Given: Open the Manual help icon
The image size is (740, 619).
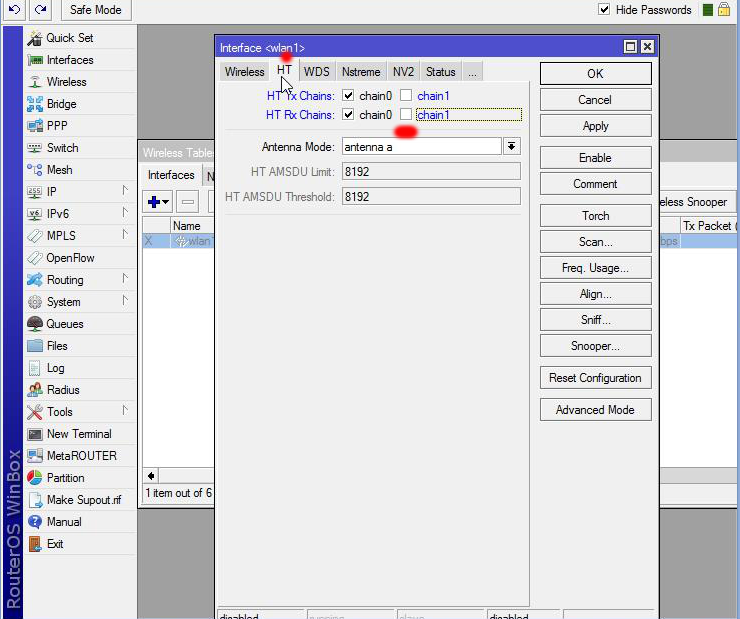Looking at the screenshot, I should coord(35,522).
